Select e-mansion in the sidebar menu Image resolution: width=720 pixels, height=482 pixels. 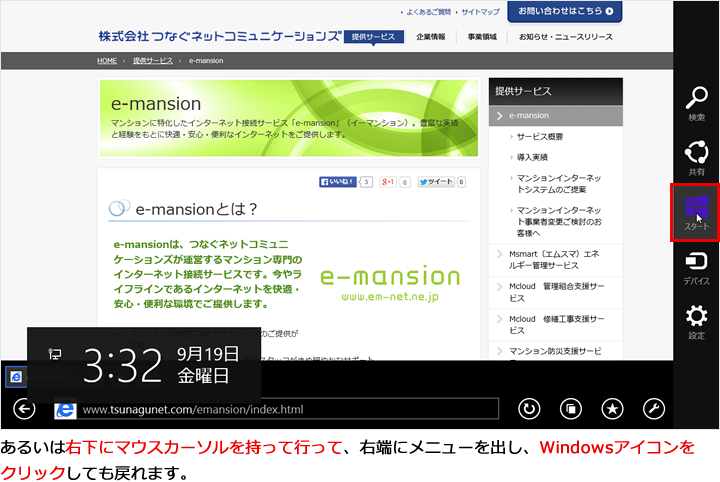point(556,116)
